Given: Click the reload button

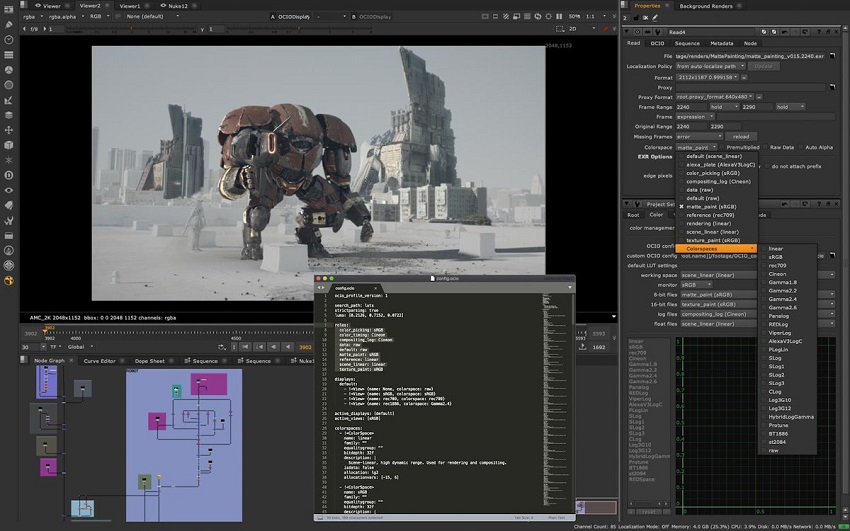Looking at the screenshot, I should click(x=740, y=137).
